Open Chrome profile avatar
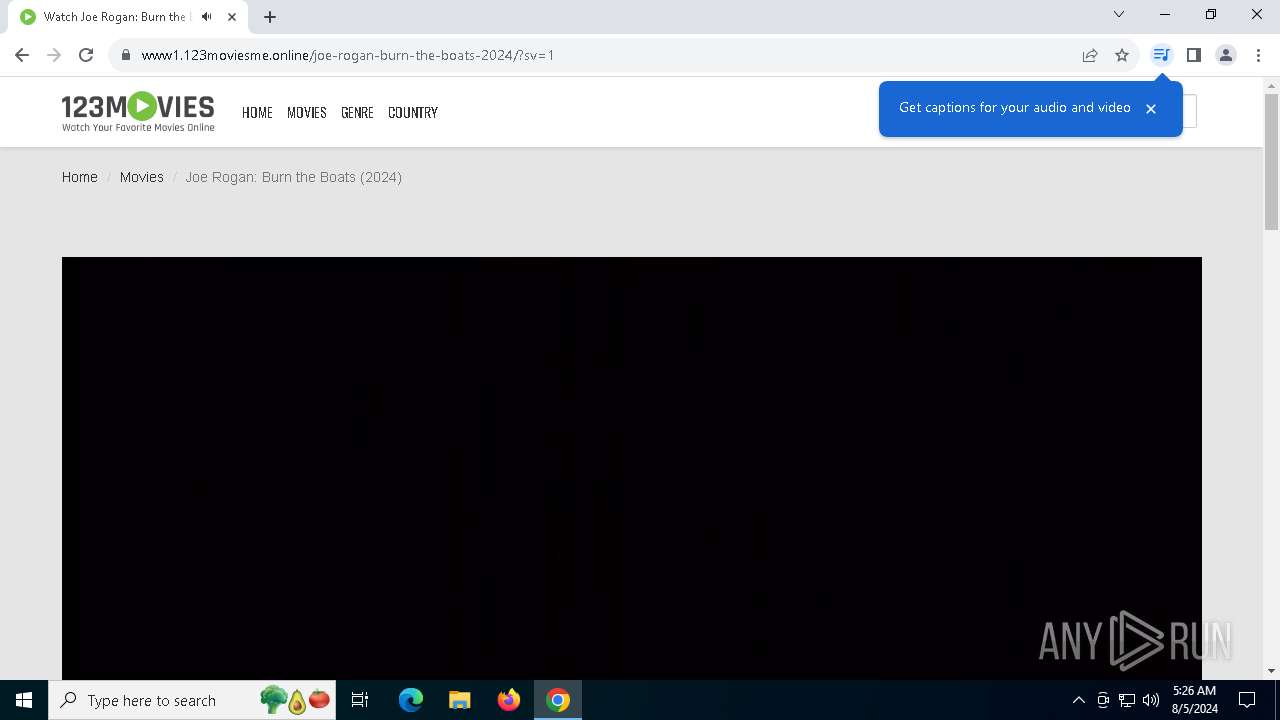Image resolution: width=1280 pixels, height=720 pixels. [1226, 55]
